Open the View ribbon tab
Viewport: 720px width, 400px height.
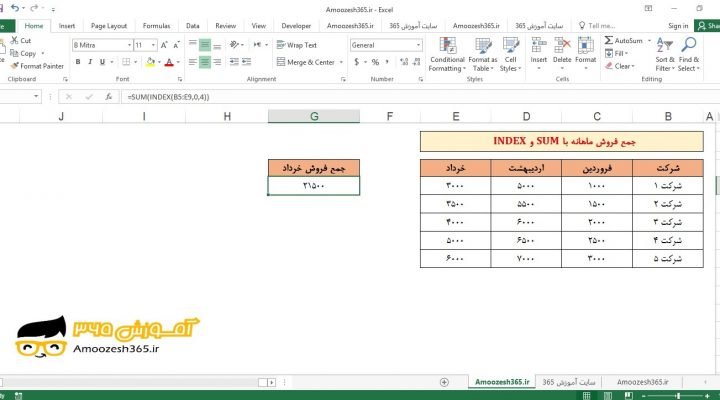259,26
